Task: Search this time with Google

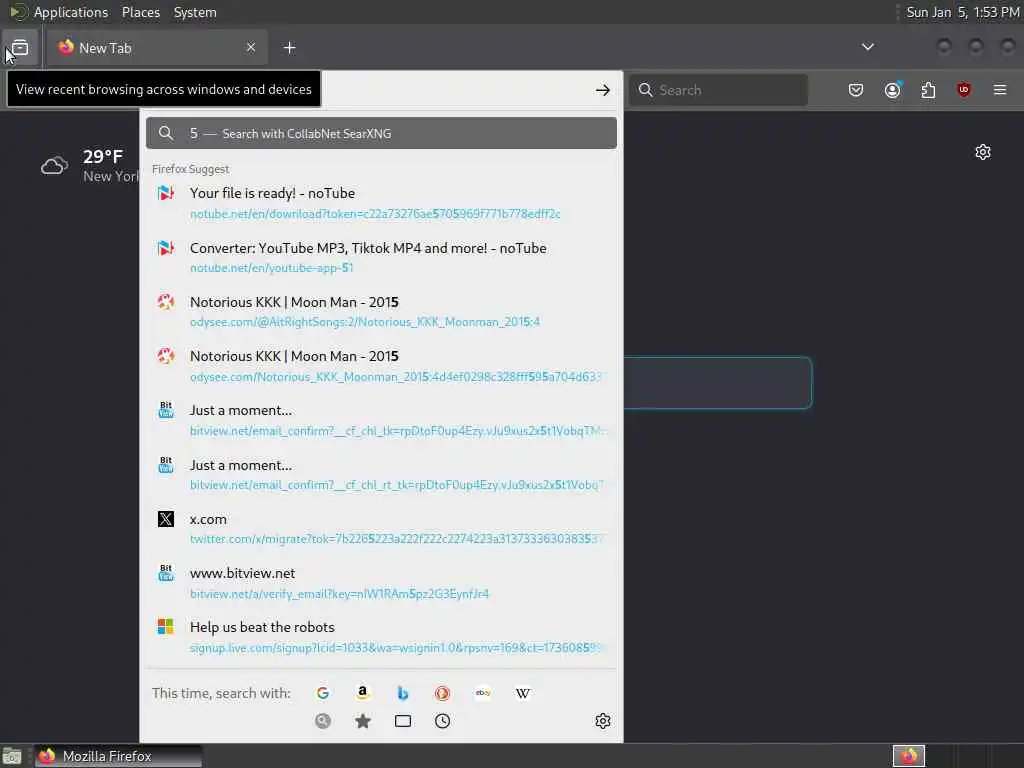Action: point(323,693)
